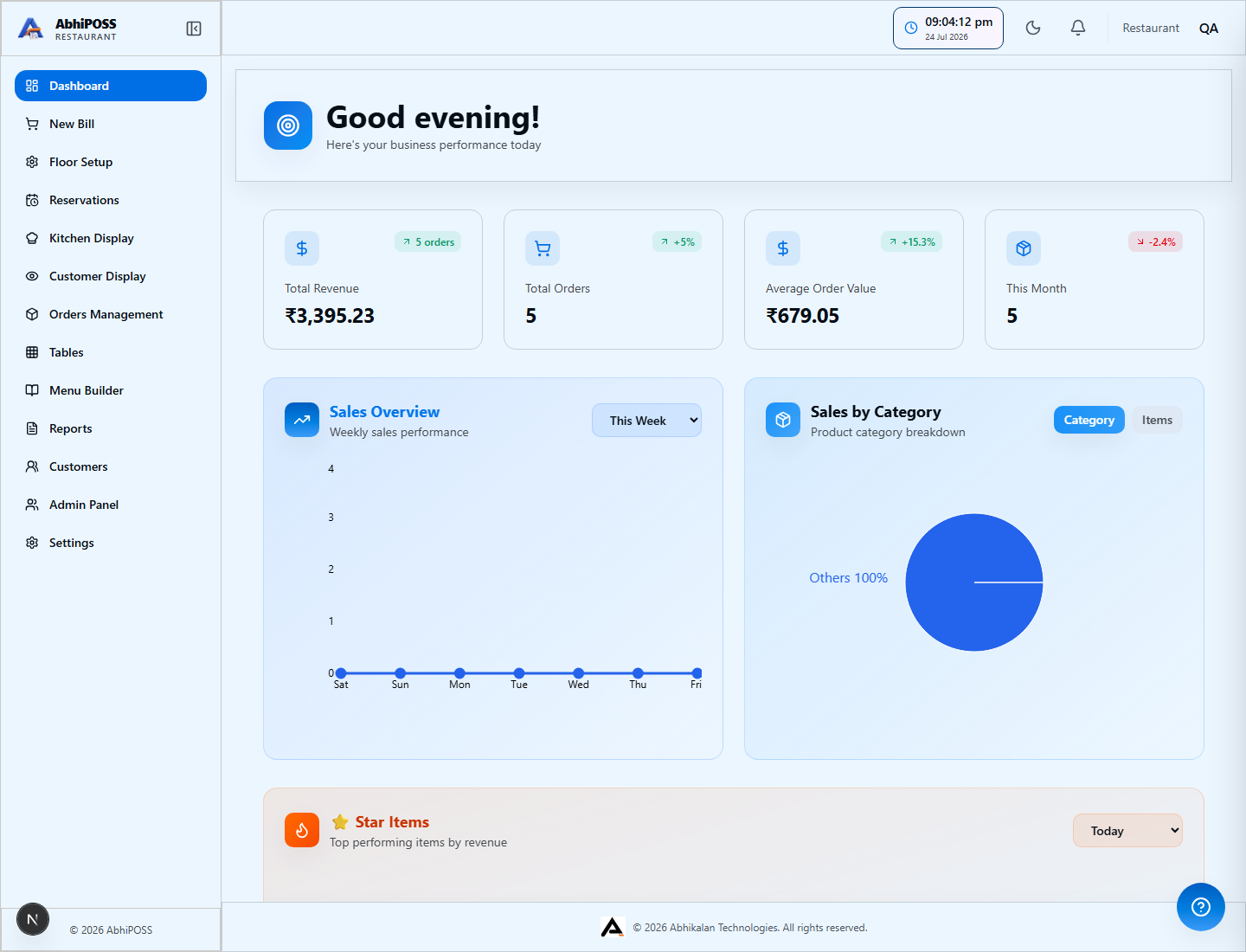This screenshot has height=952, width=1246.
Task: Open the This Week period dropdown
Action: coord(646,421)
